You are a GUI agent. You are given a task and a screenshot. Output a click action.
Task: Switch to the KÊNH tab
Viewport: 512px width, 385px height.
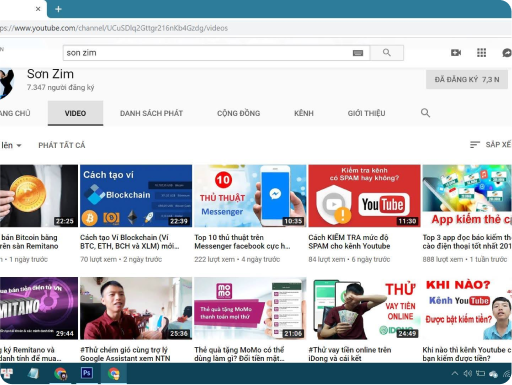pyautogui.click(x=304, y=113)
